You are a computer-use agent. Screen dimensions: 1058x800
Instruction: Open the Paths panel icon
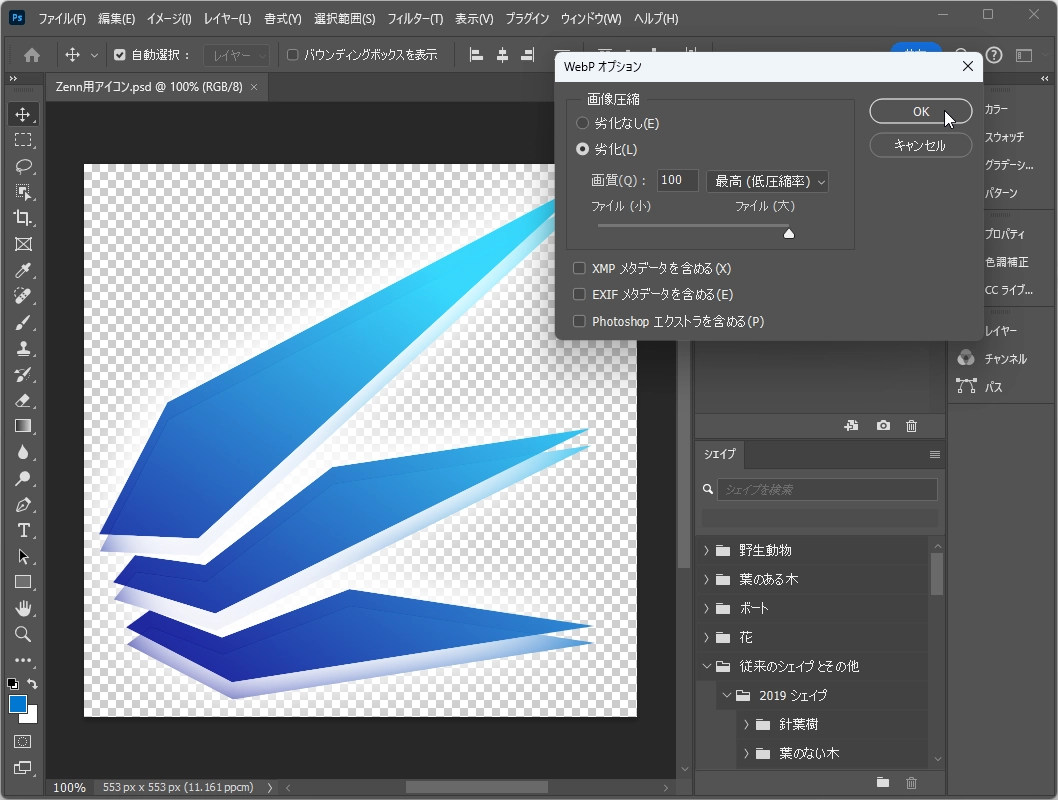coord(966,387)
